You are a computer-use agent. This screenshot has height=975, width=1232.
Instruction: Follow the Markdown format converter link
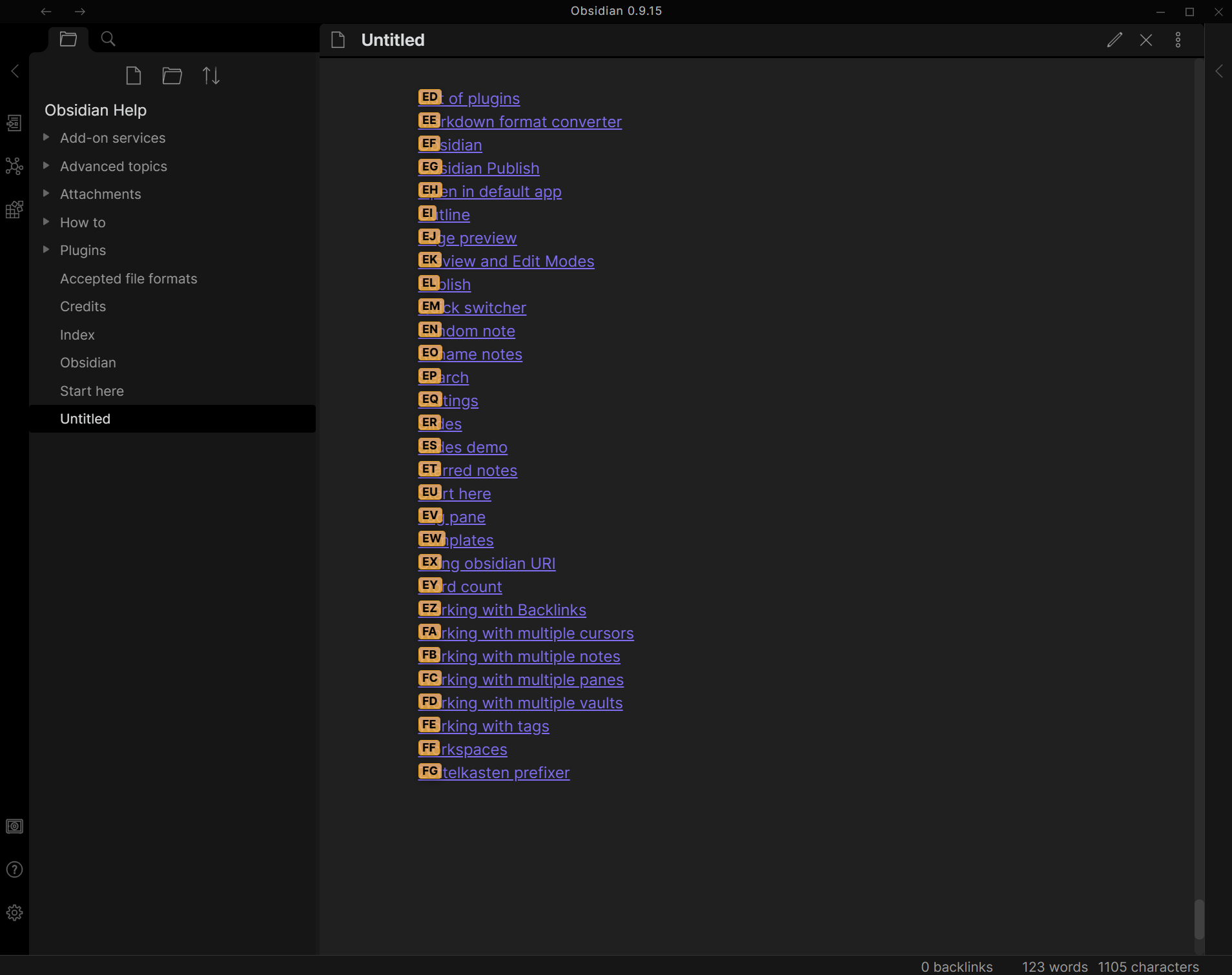pyautogui.click(x=520, y=121)
